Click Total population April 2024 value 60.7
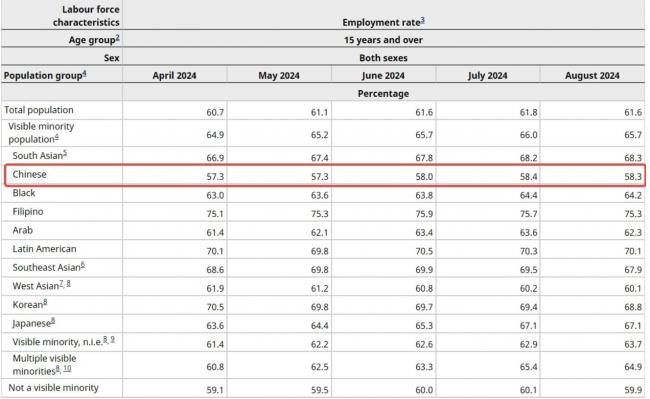The height and width of the screenshot is (399, 650). [x=215, y=112]
